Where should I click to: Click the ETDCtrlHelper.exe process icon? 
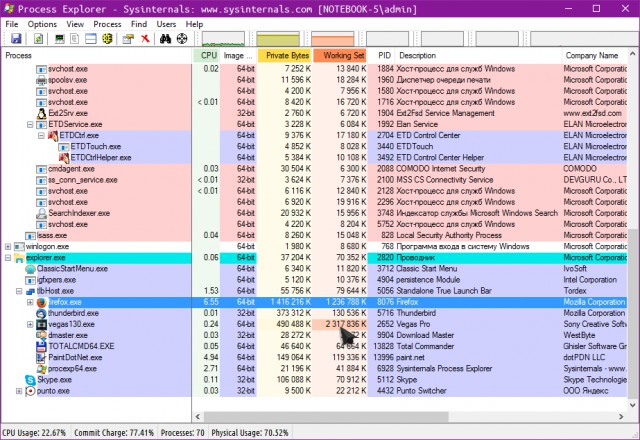coord(64,158)
